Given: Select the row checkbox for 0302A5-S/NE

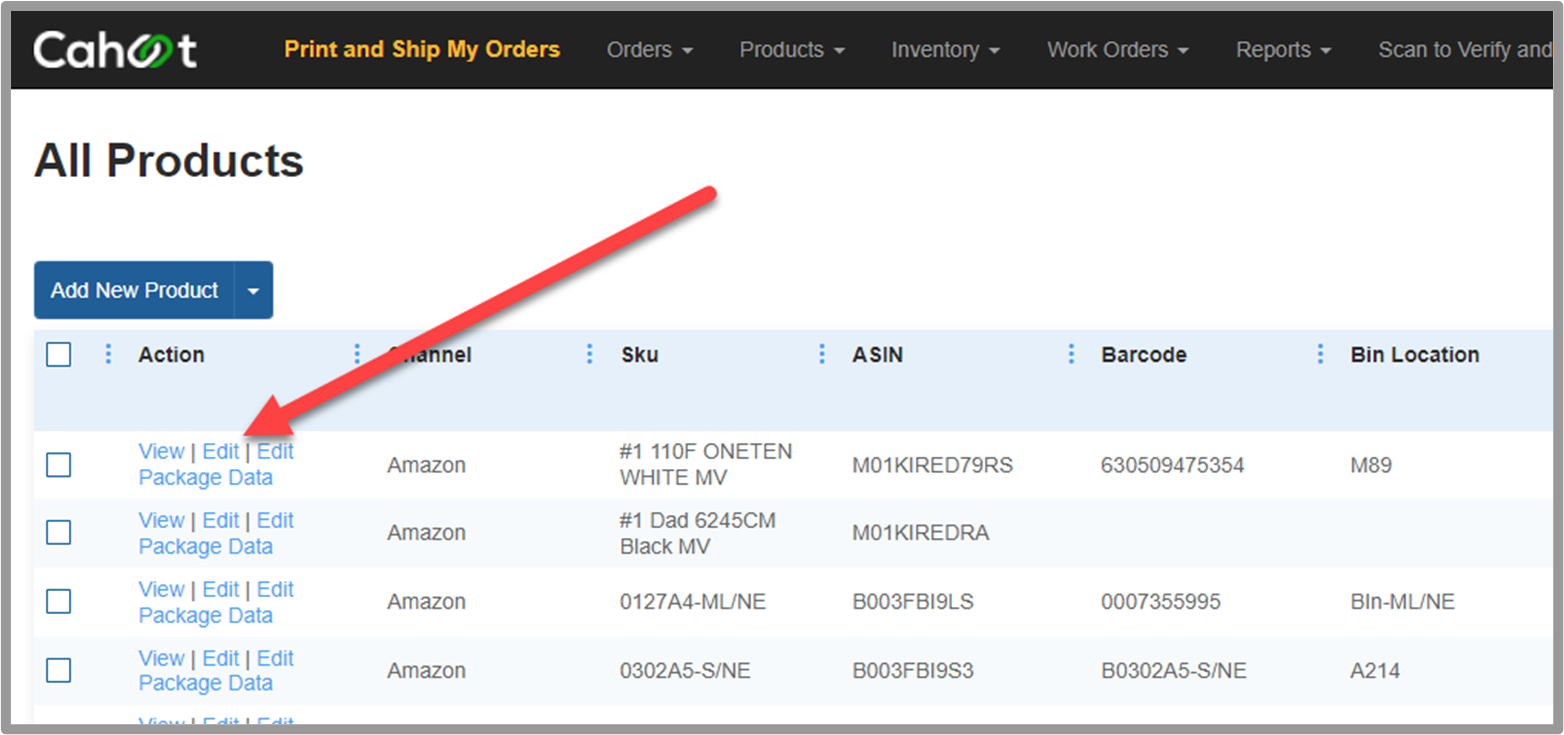Looking at the screenshot, I should 59,670.
